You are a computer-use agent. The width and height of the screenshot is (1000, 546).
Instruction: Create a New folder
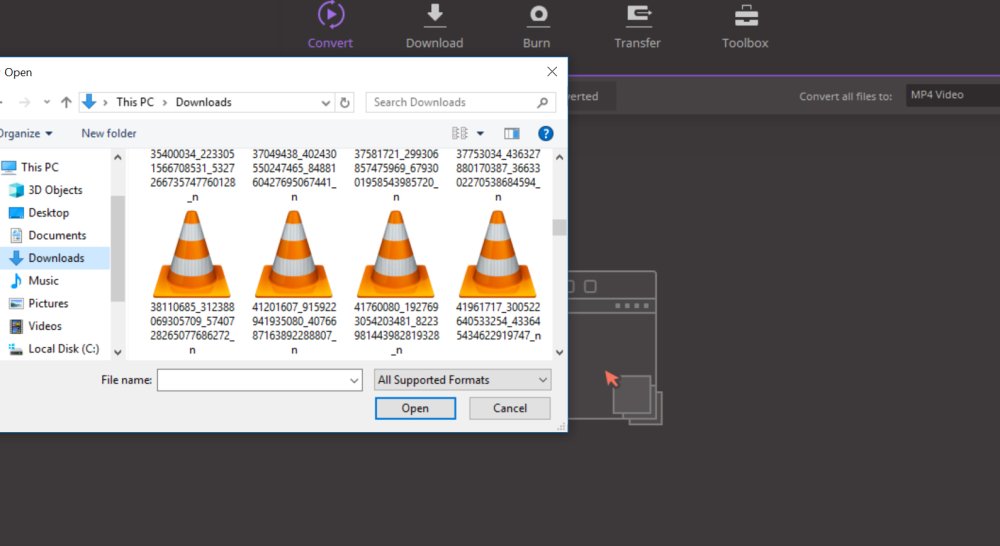pos(108,133)
